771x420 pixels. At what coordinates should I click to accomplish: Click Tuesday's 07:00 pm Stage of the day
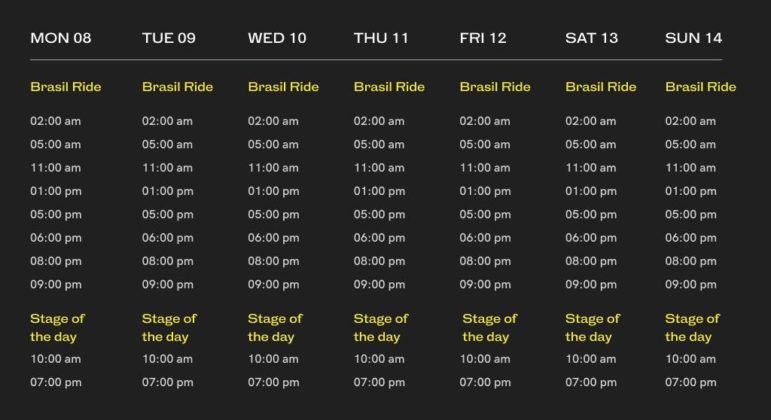click(x=168, y=382)
